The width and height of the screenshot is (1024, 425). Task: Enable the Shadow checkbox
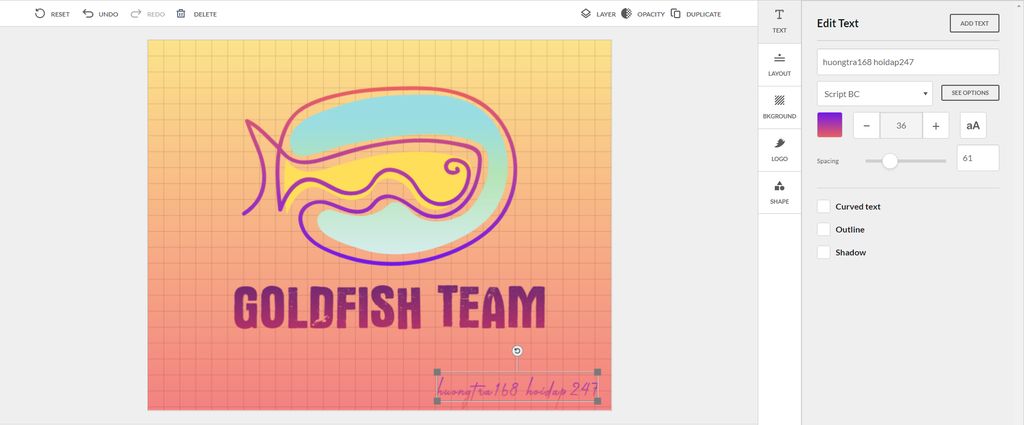click(x=824, y=252)
